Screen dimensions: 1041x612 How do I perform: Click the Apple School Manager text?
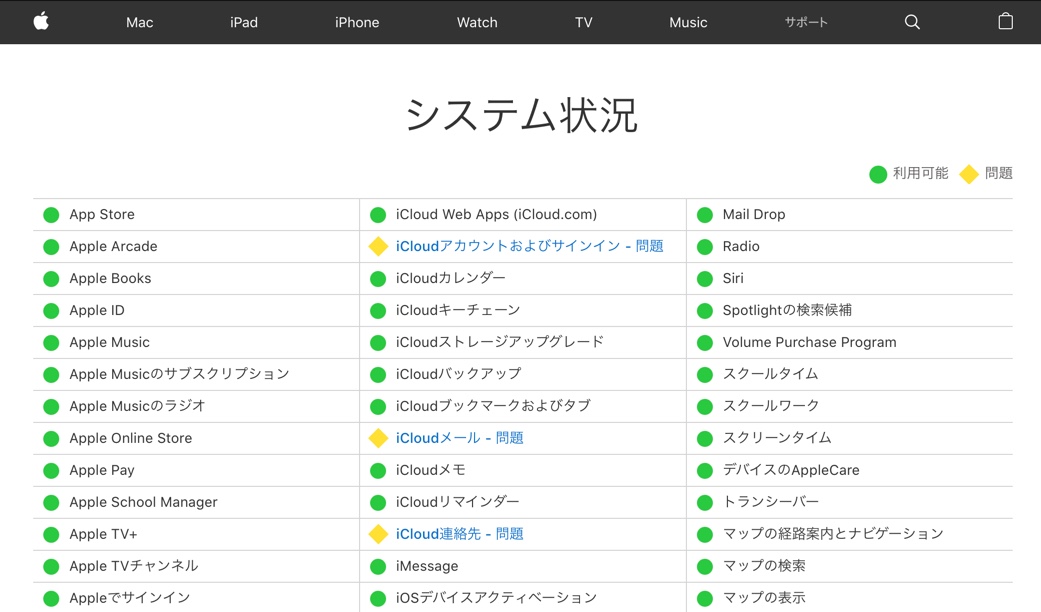pyautogui.click(x=143, y=502)
